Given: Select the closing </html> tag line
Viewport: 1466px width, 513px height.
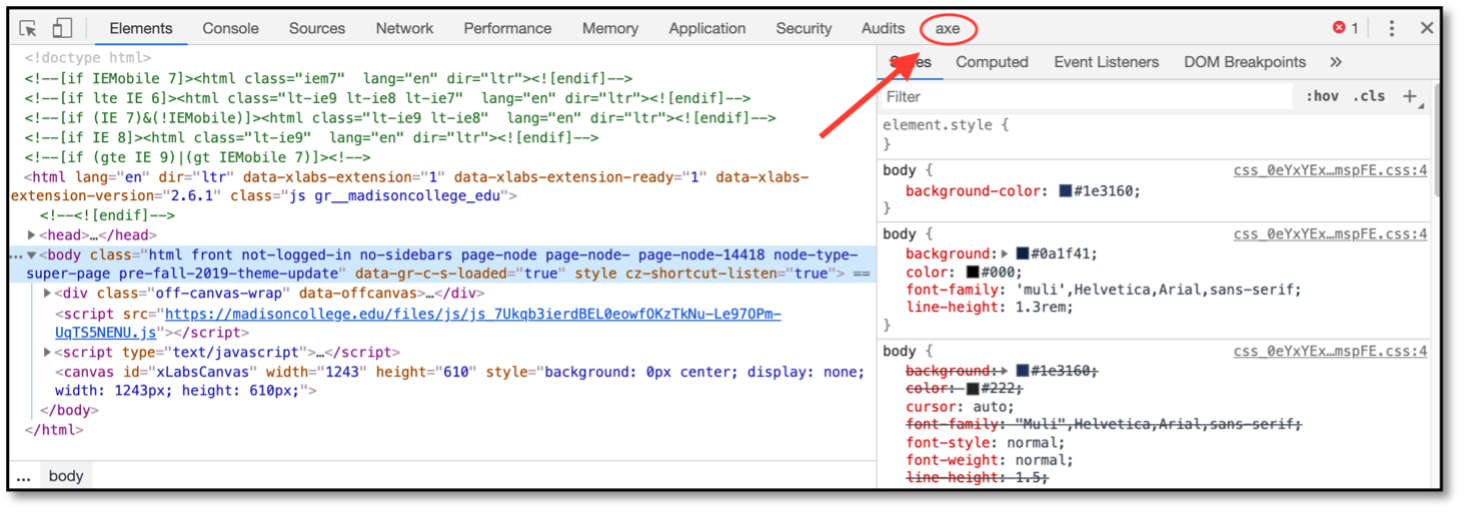Looking at the screenshot, I should click(54, 430).
